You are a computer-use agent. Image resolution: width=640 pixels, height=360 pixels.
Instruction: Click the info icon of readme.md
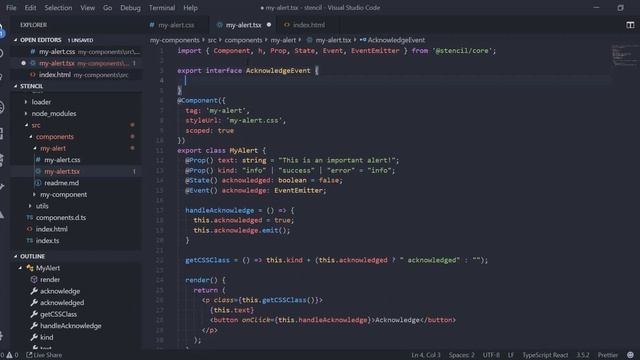[x=38, y=183]
